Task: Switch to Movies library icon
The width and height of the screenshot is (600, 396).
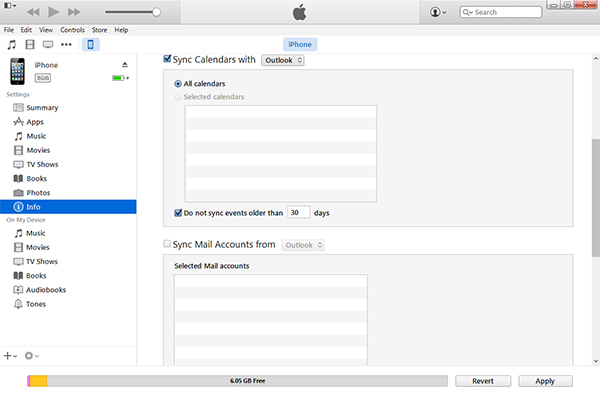Action: pyautogui.click(x=30, y=45)
